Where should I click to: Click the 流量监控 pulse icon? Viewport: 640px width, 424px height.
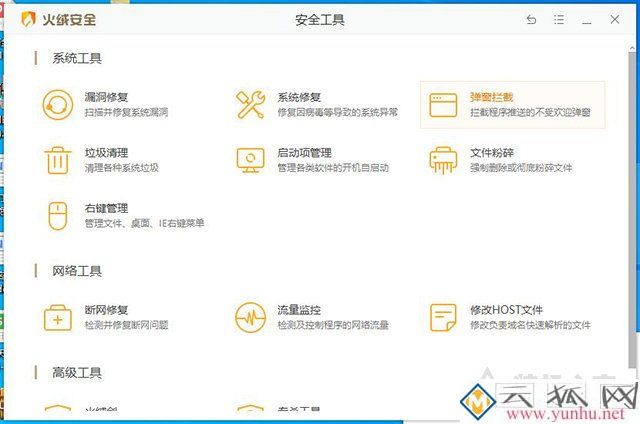(250, 317)
